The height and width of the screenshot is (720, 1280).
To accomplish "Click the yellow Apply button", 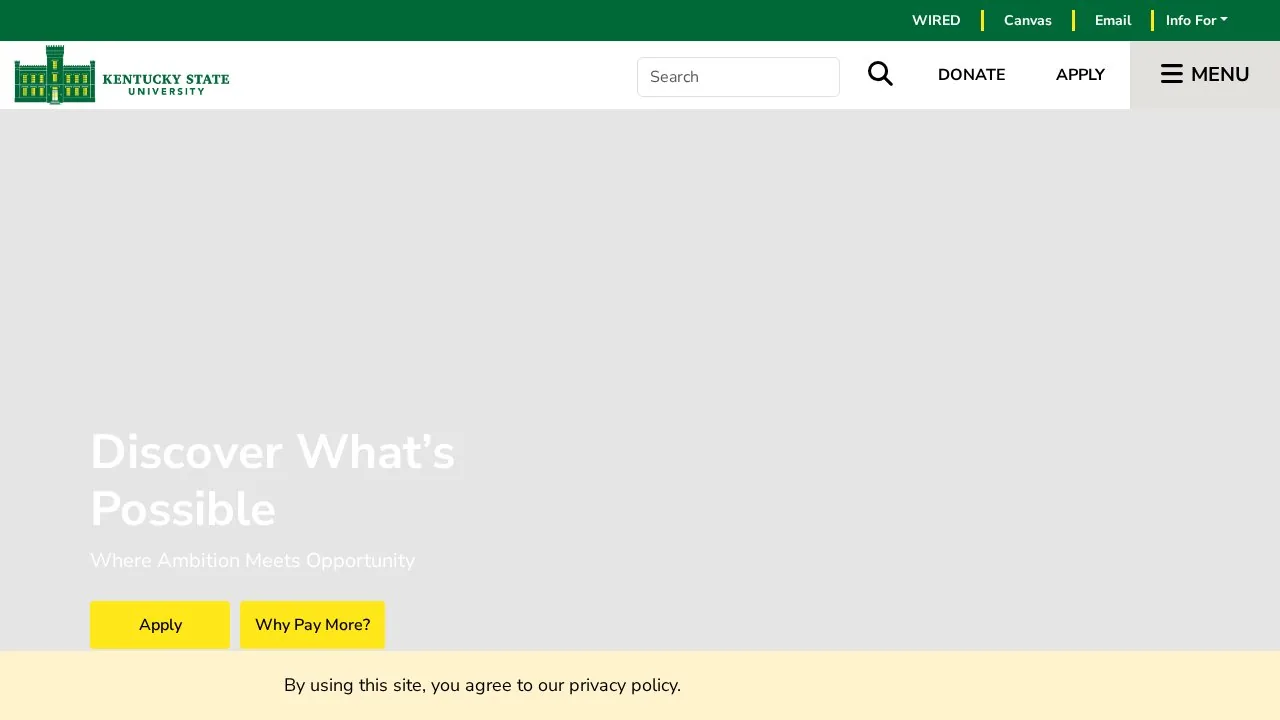I will click(x=160, y=625).
